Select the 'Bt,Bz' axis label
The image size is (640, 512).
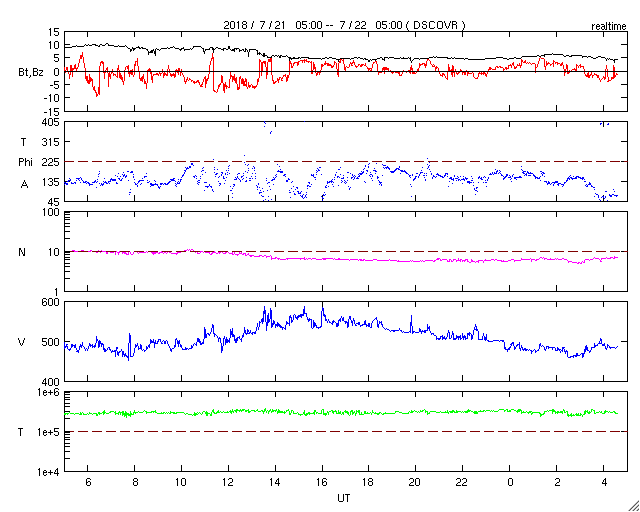(x=31, y=74)
